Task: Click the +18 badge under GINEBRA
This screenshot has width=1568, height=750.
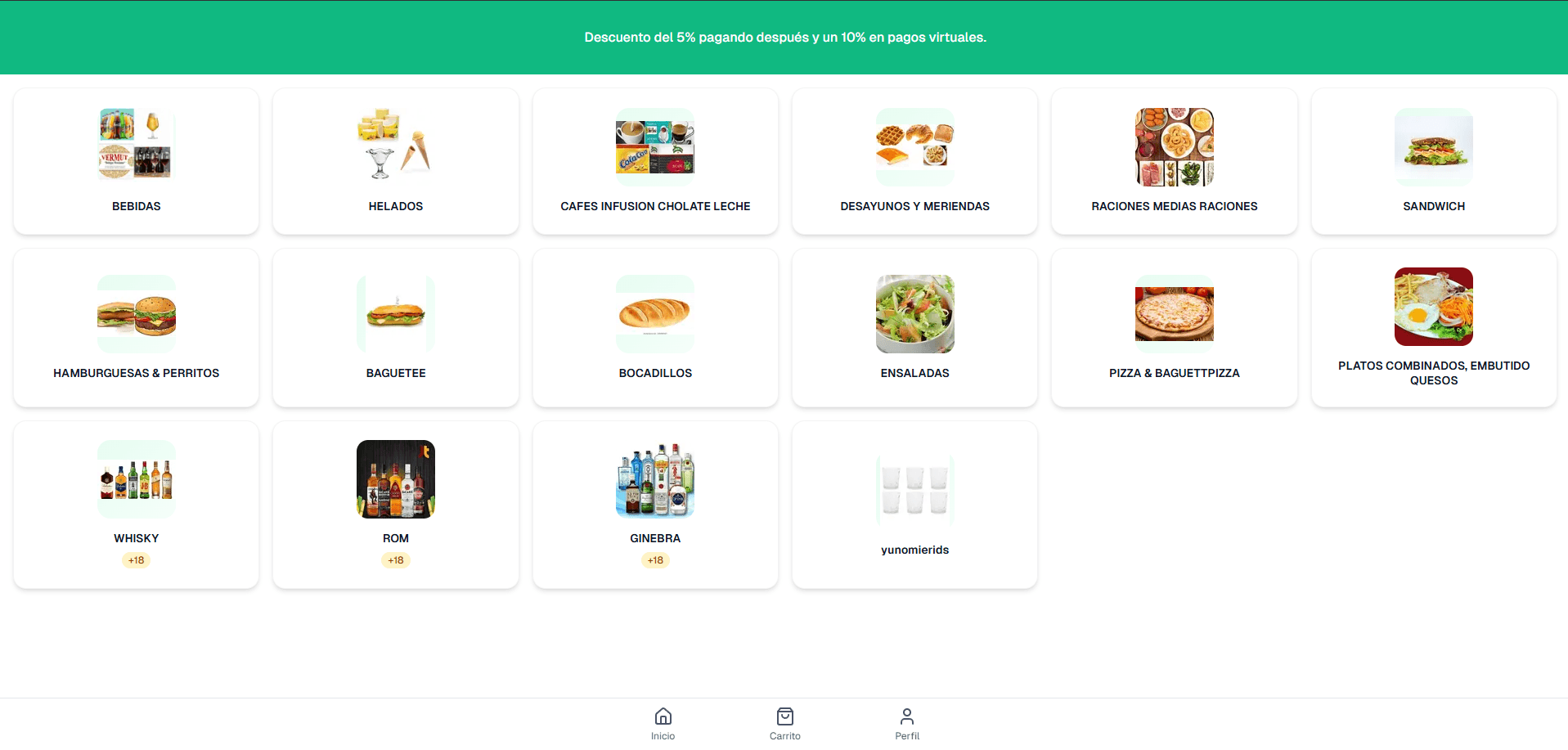Action: click(655, 560)
